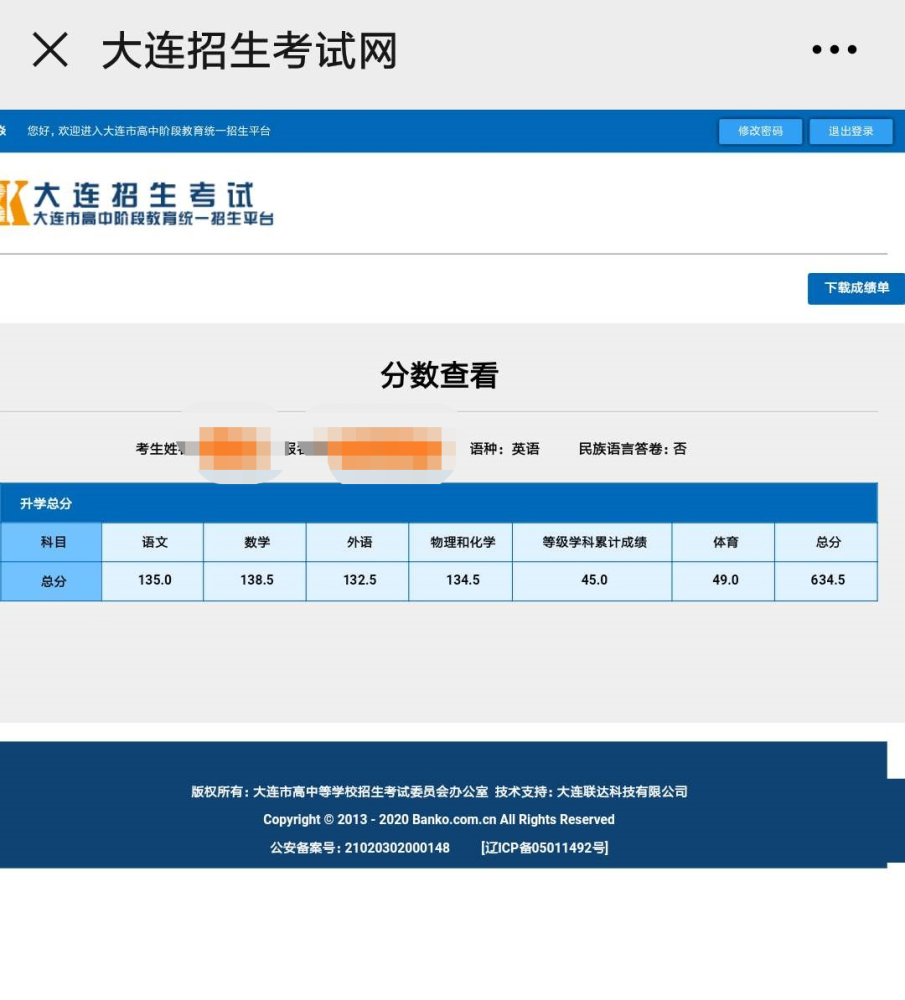
Task: Click the 134.5 physics and chemistry score
Action: 460,580
